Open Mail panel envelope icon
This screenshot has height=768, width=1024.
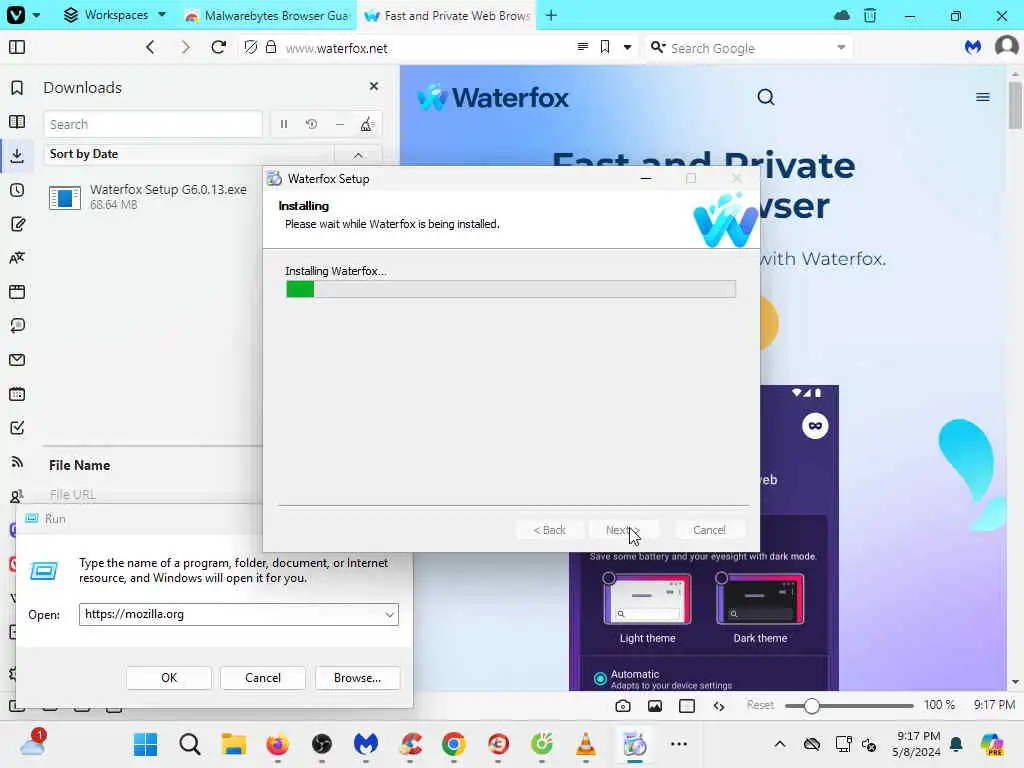click(17, 360)
